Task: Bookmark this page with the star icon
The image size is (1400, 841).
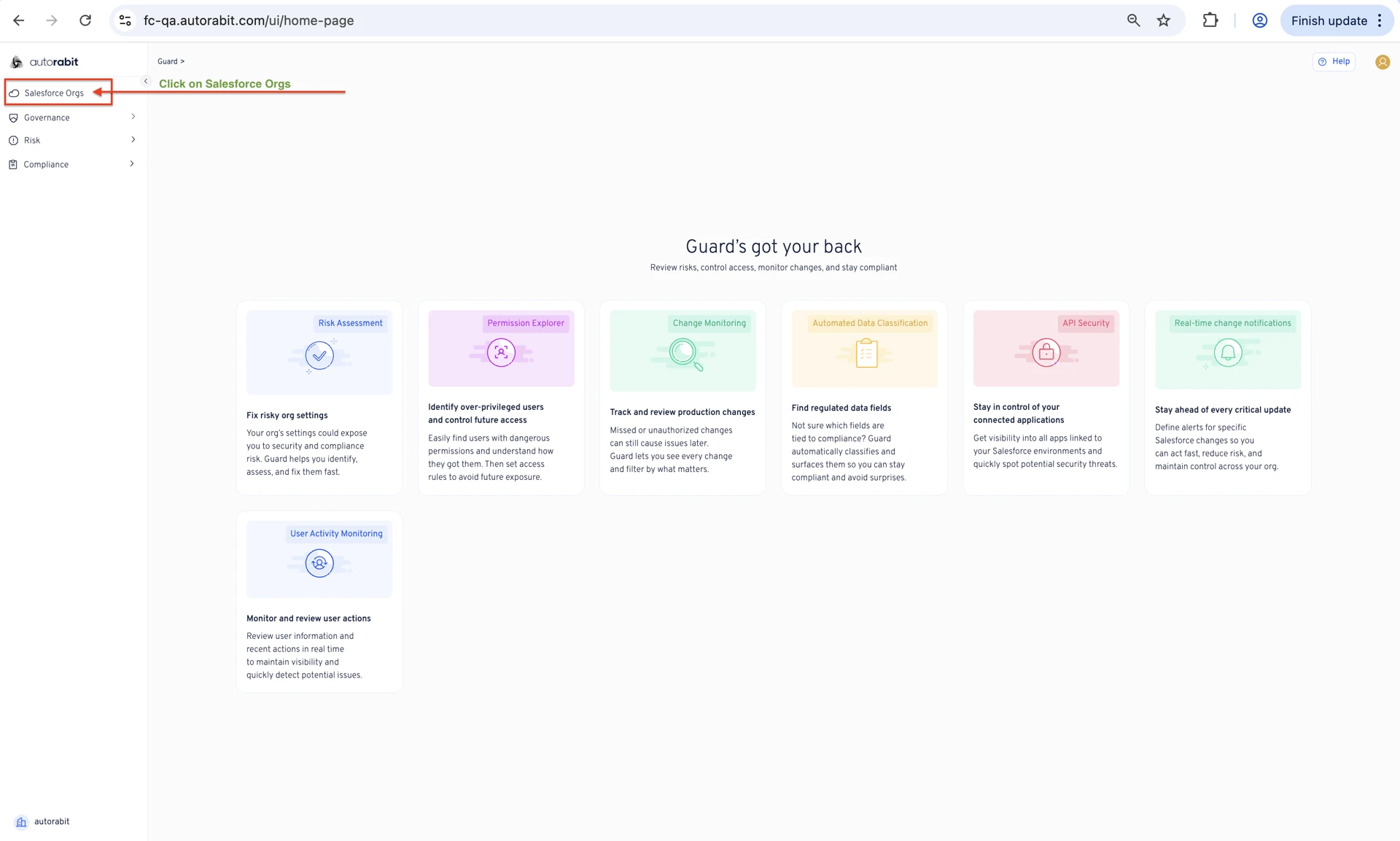Action: (x=1164, y=20)
